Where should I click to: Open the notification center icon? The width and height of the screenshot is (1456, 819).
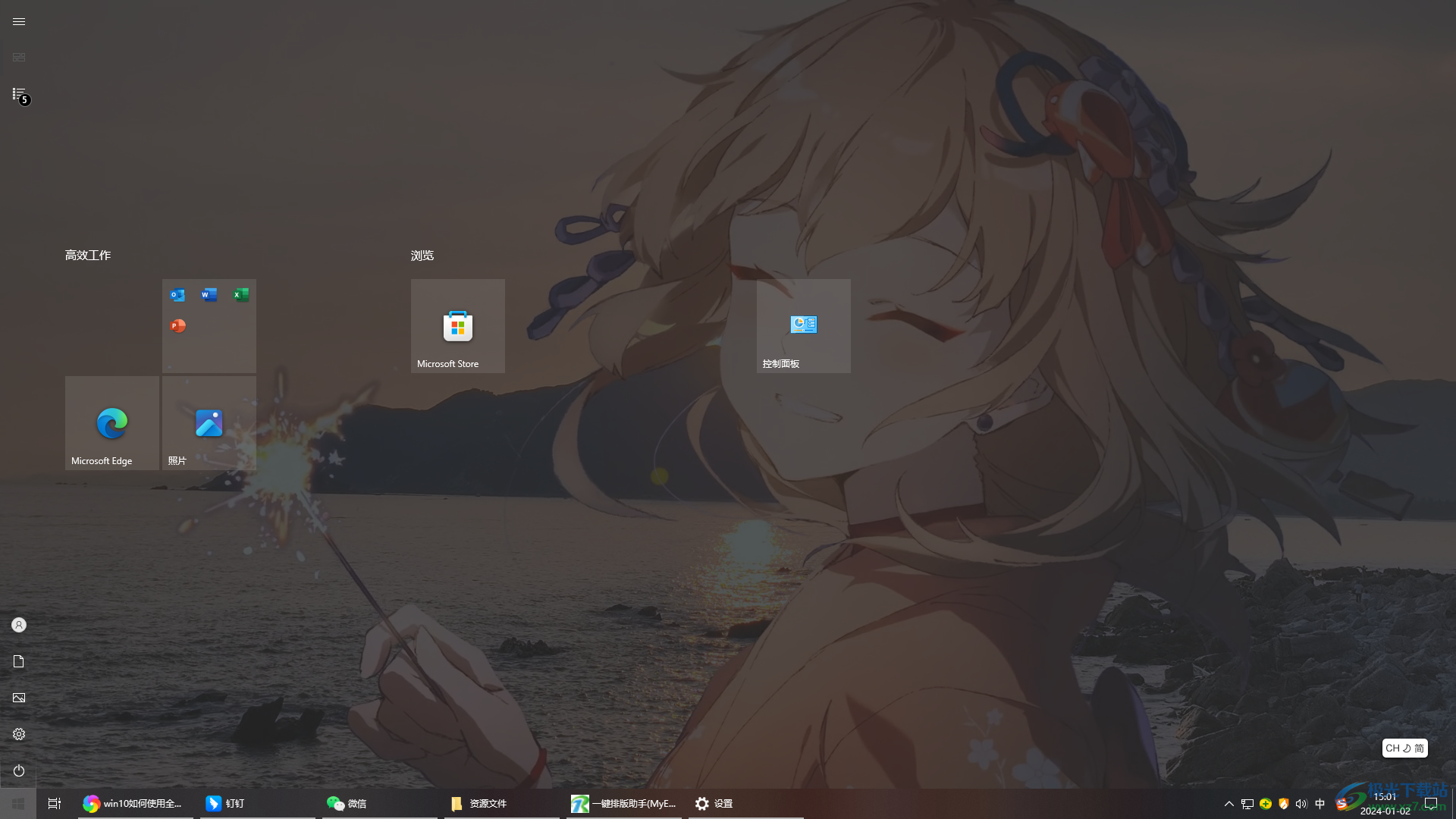point(1431,804)
